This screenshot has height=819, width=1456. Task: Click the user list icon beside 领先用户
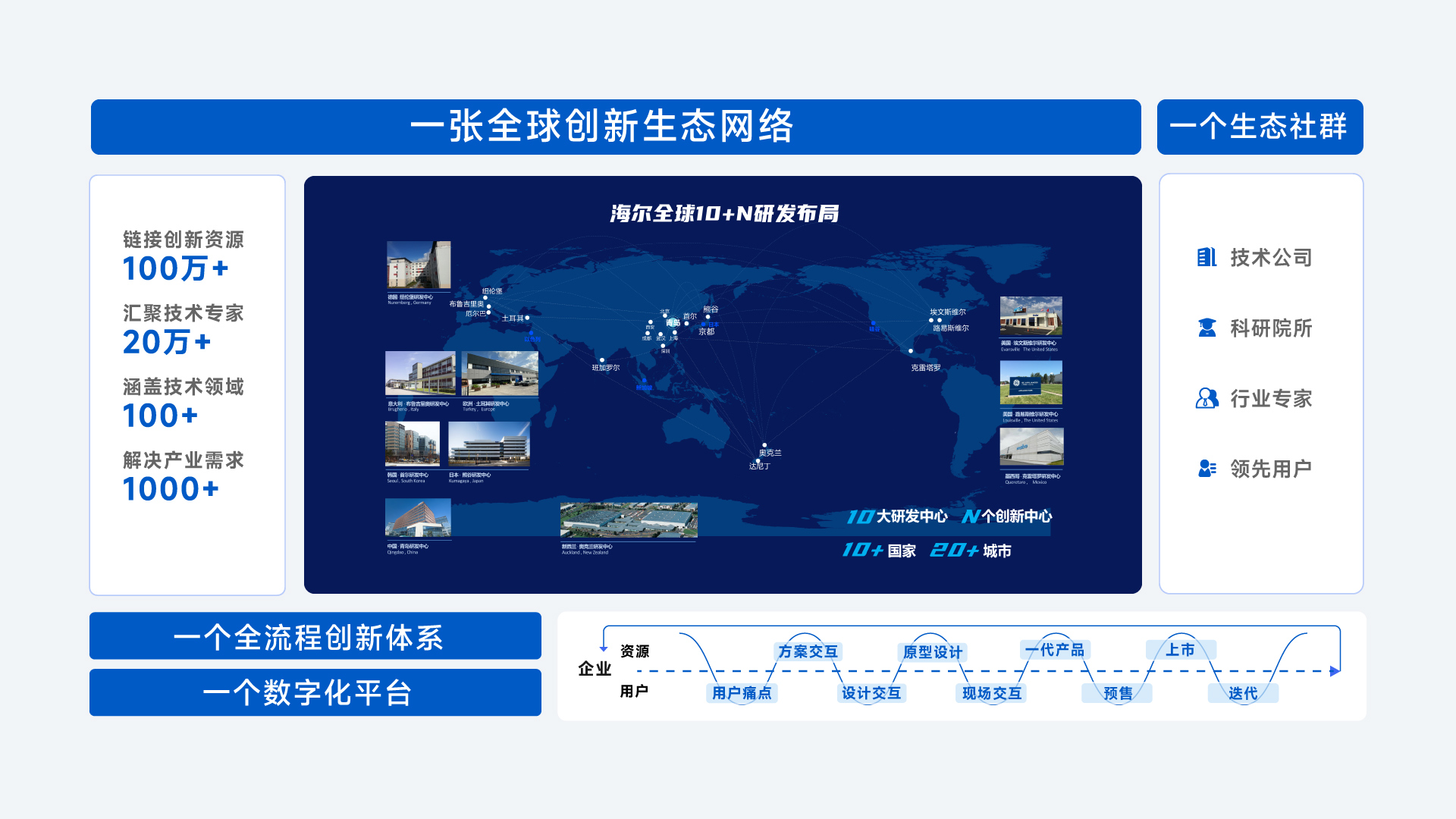pos(1207,469)
